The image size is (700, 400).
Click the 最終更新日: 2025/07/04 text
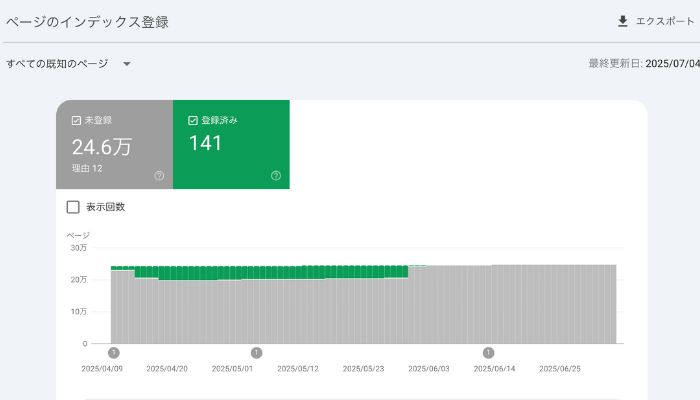coord(644,63)
